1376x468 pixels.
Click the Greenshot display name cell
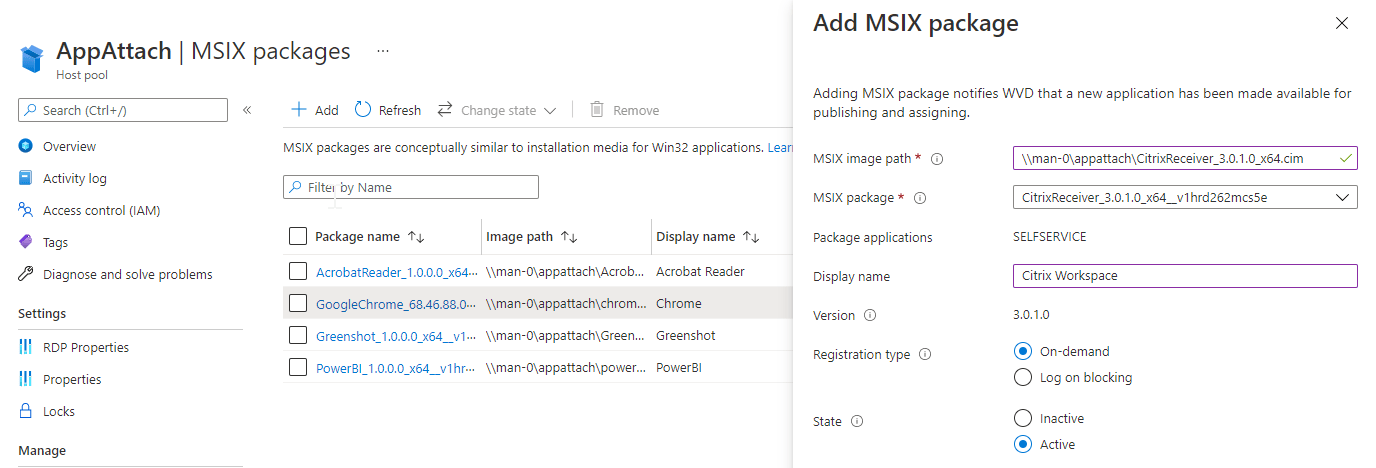coord(686,335)
